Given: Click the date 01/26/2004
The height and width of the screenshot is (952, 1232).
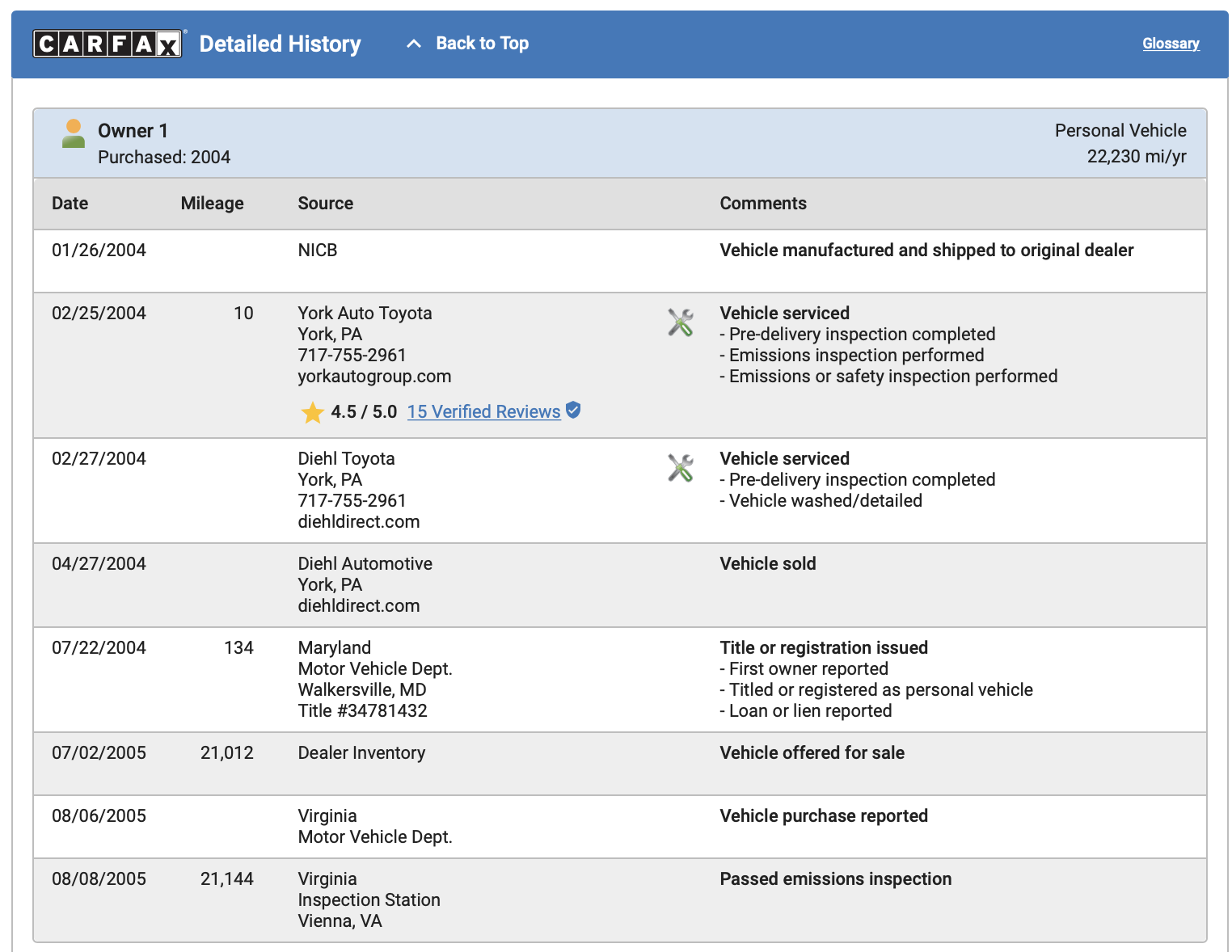Looking at the screenshot, I should (99, 251).
